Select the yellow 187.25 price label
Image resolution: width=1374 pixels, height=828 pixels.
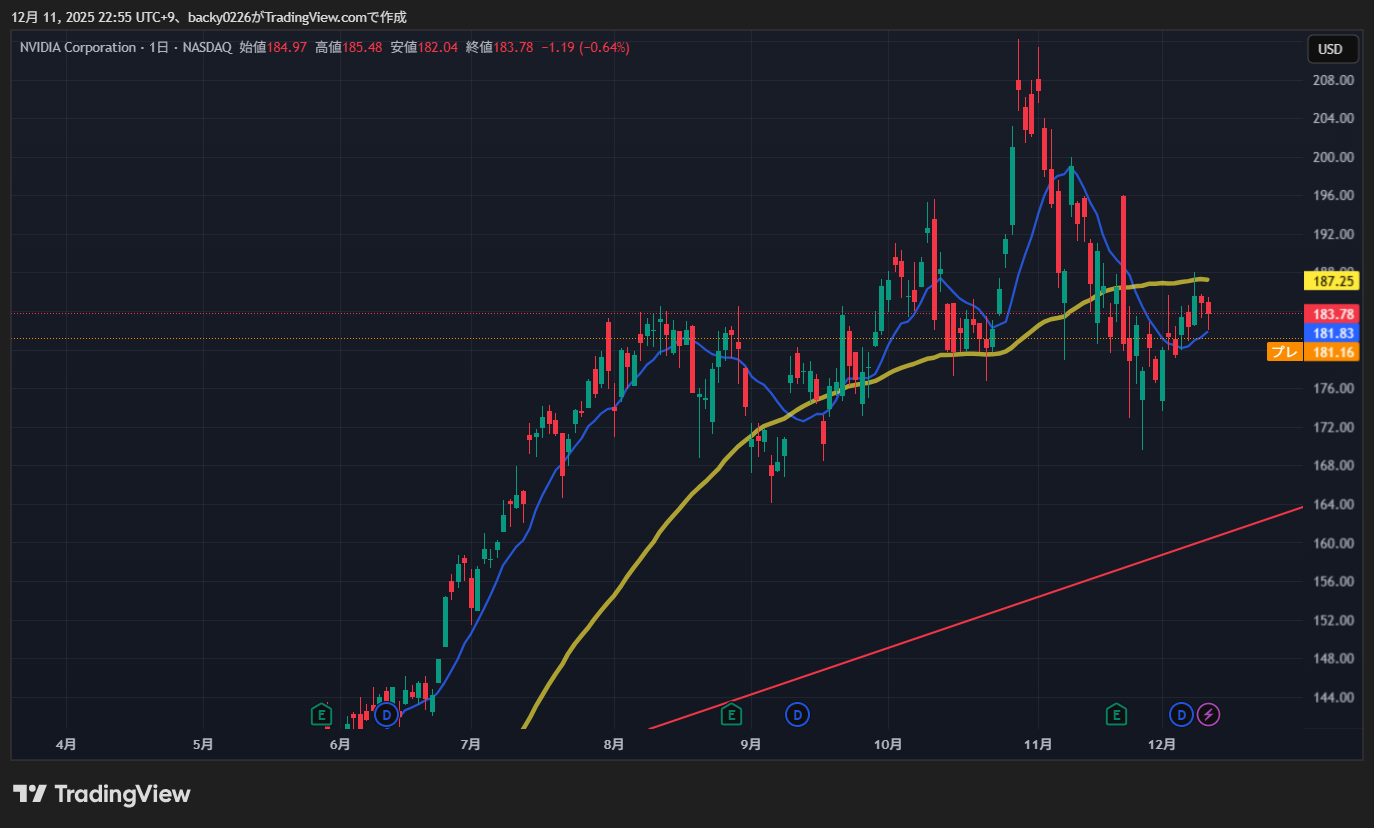pos(1330,282)
